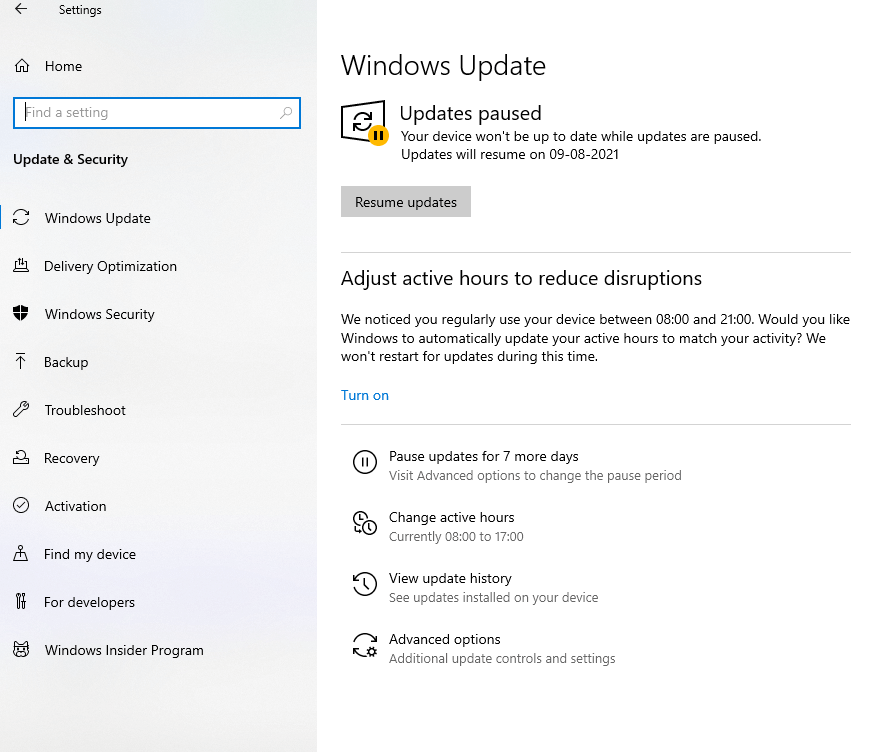Click the Advanced options gear icon
The width and height of the screenshot is (881, 752).
click(x=365, y=646)
